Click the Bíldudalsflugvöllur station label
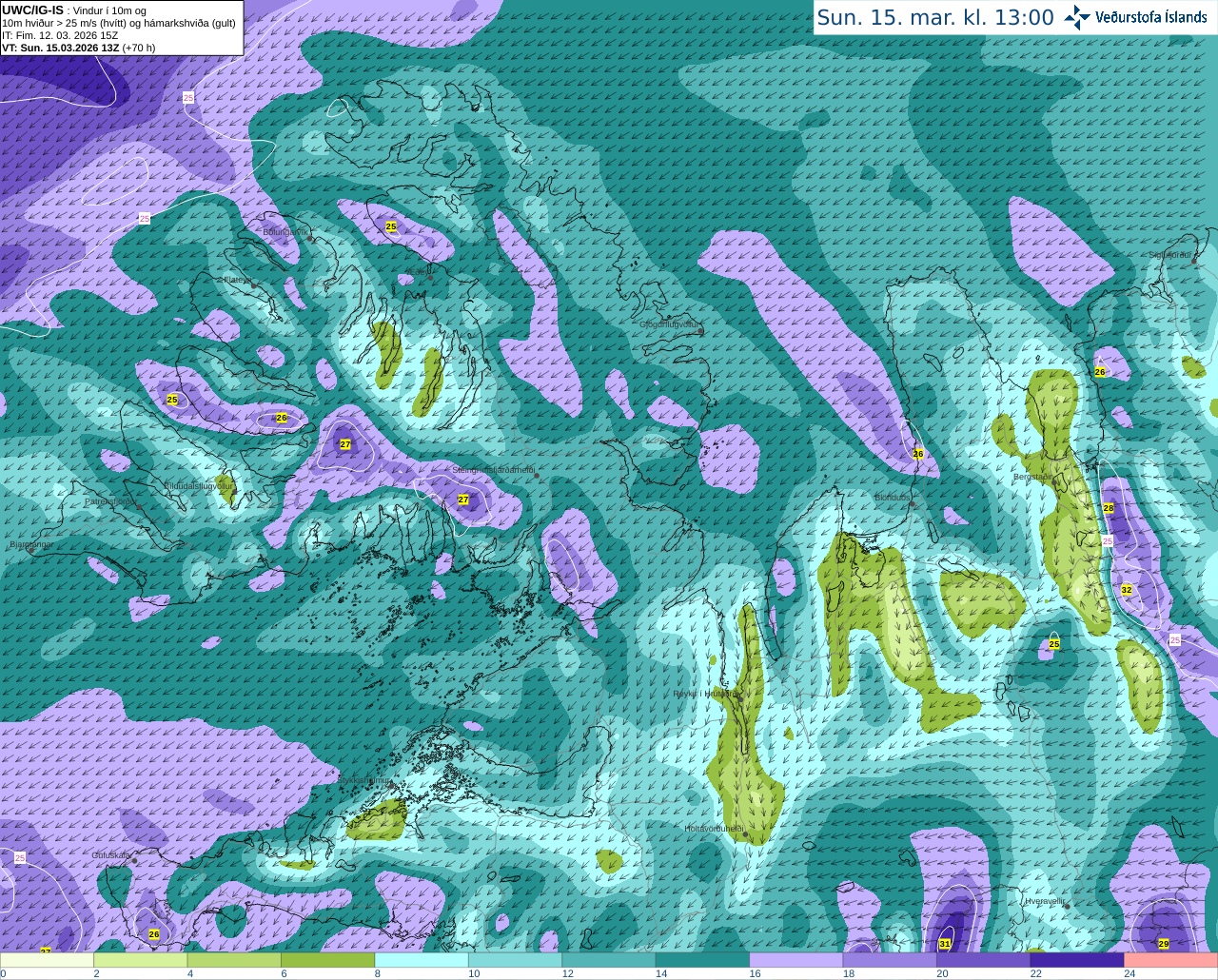Screen dimensions: 1218x980 (199, 485)
